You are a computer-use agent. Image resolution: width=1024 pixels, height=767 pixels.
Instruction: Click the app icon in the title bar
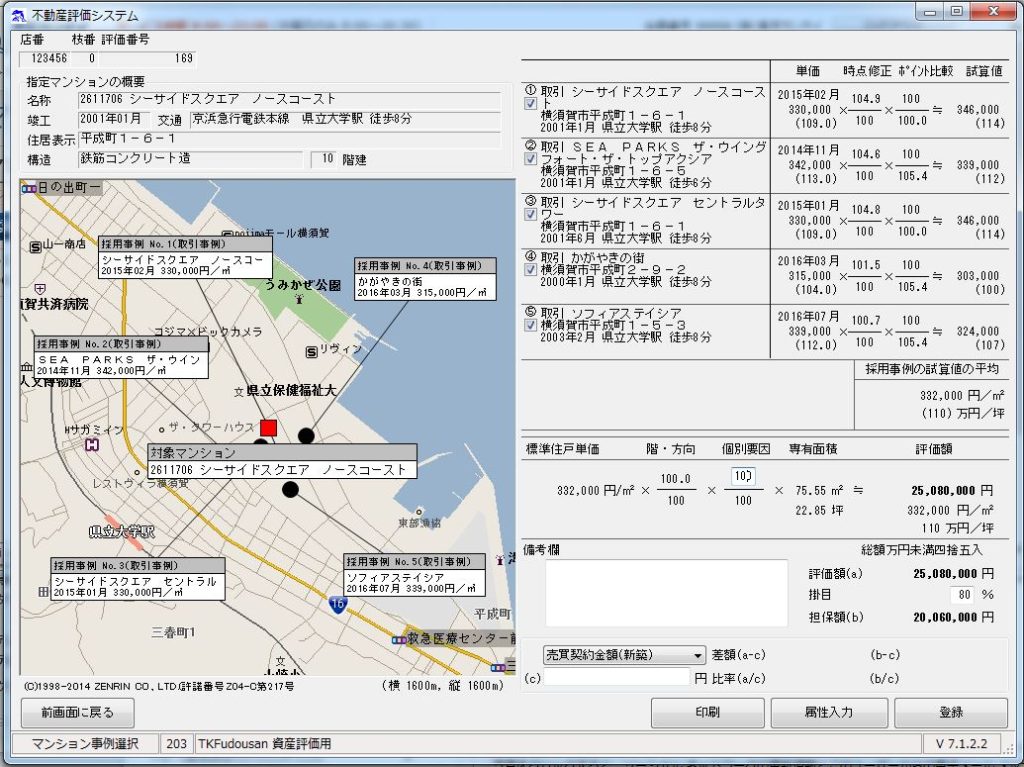(16, 15)
